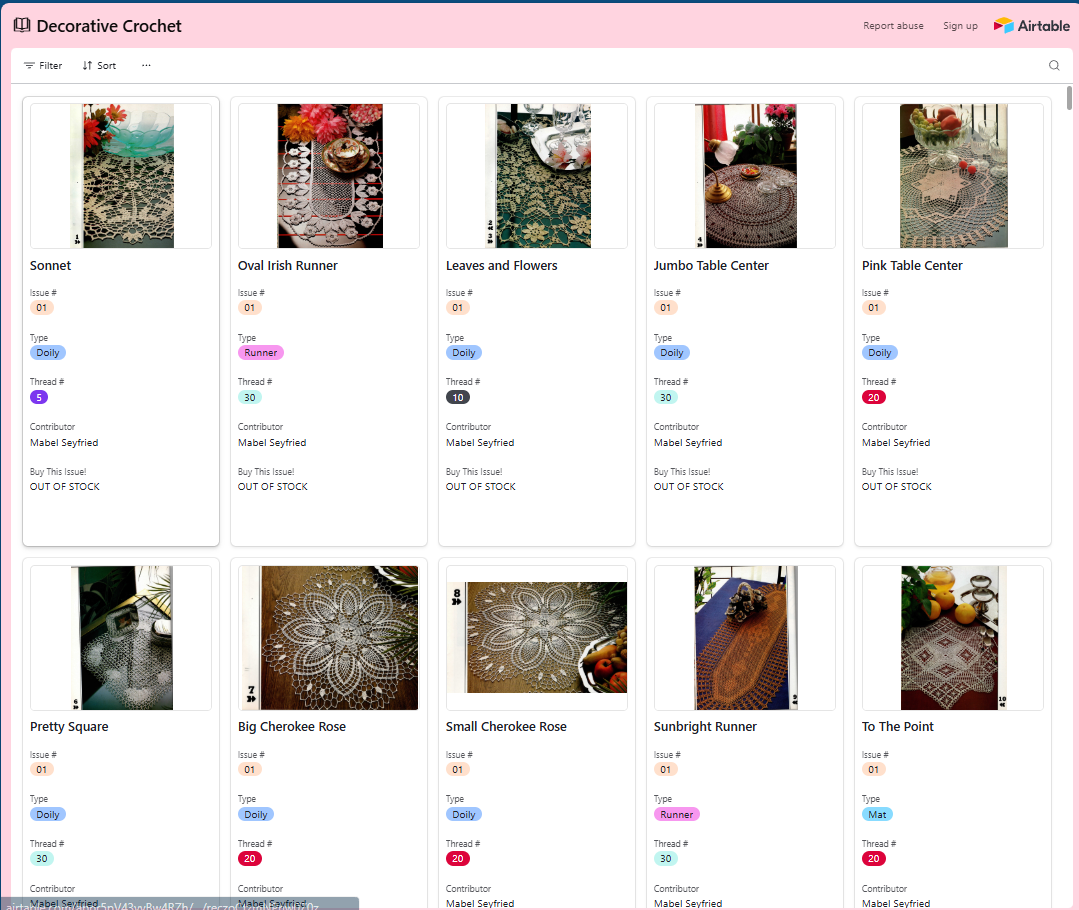Click OUT OF STOCK on Leaves and Flowers

click(480, 487)
